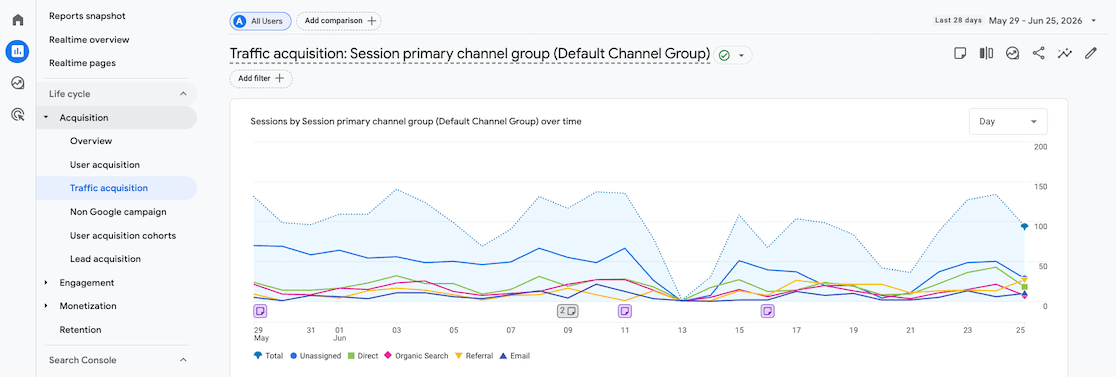Click the All Users 'A' badge
Viewport: 1116px width, 377px height.
[241, 21]
